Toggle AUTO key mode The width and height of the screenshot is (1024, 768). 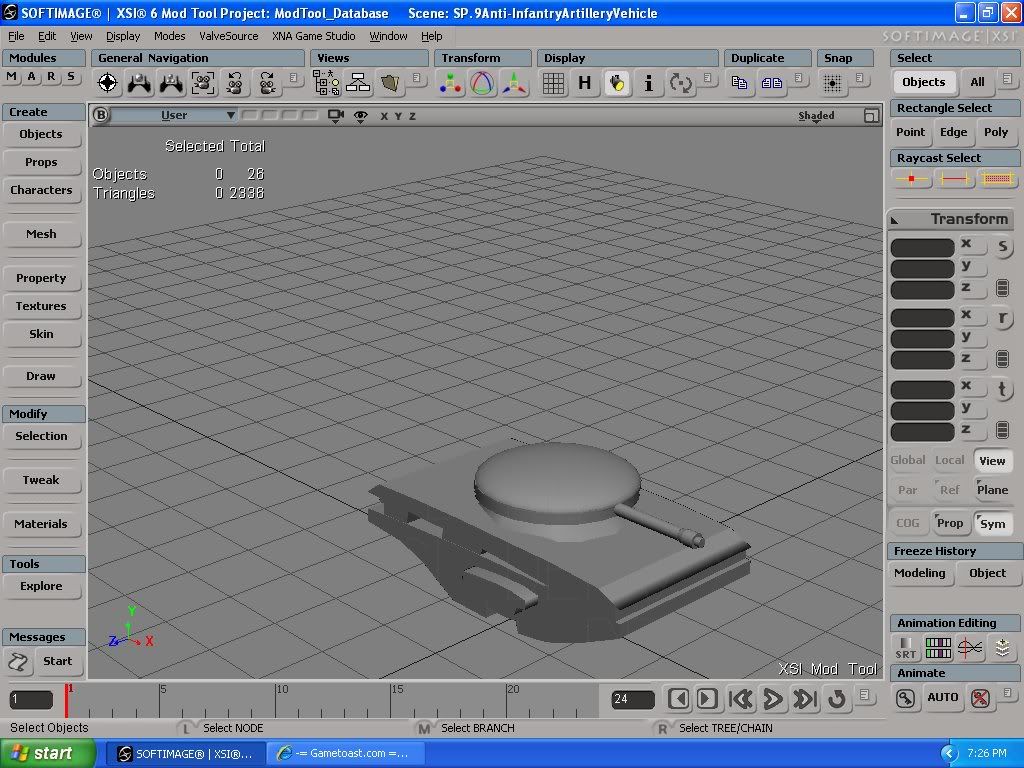[942, 697]
